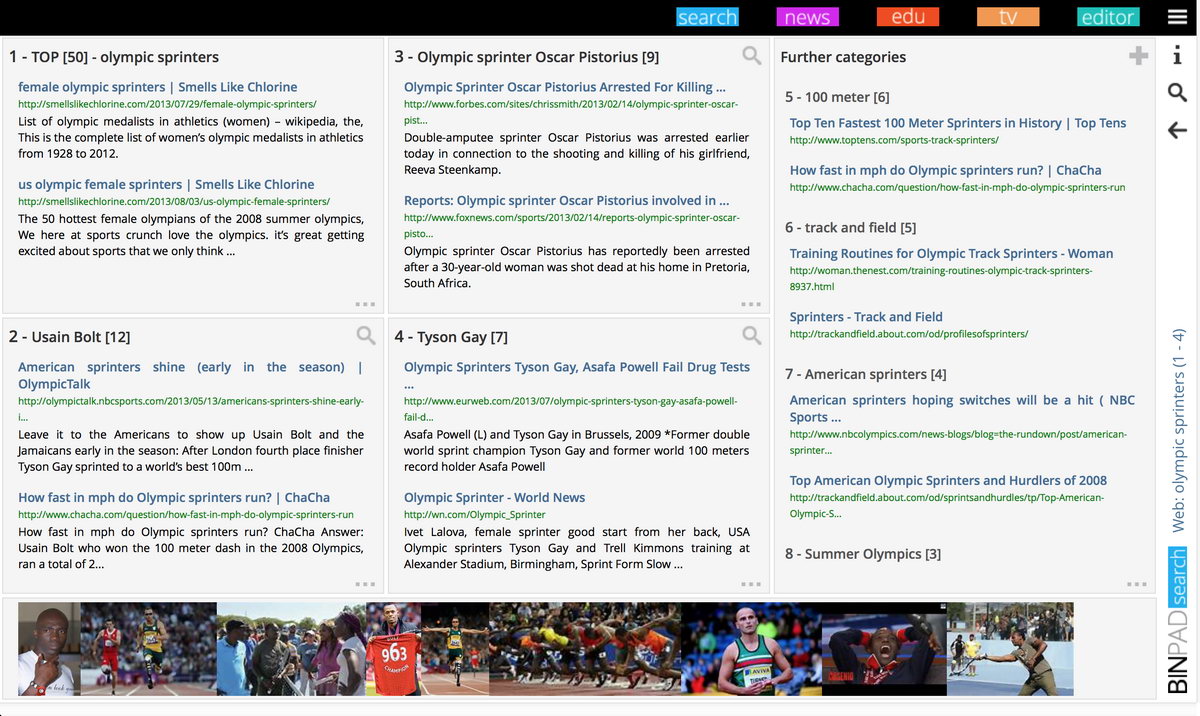The image size is (1200, 716).
Task: Select the 8 - Summer Olympics [3] category
Action: coord(862,554)
